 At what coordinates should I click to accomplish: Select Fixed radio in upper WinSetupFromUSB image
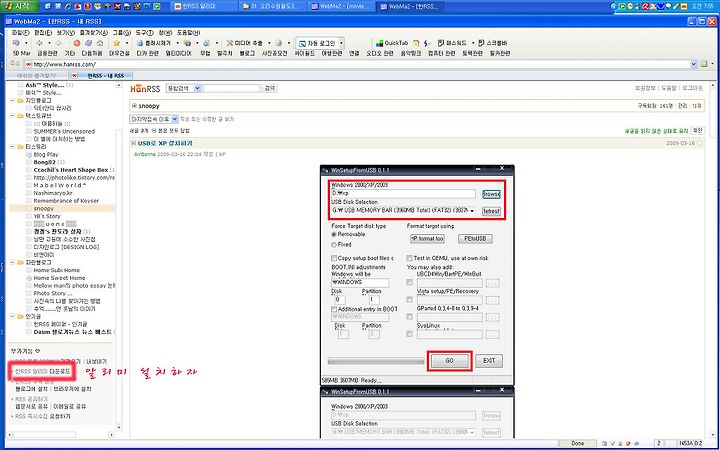coord(334,245)
